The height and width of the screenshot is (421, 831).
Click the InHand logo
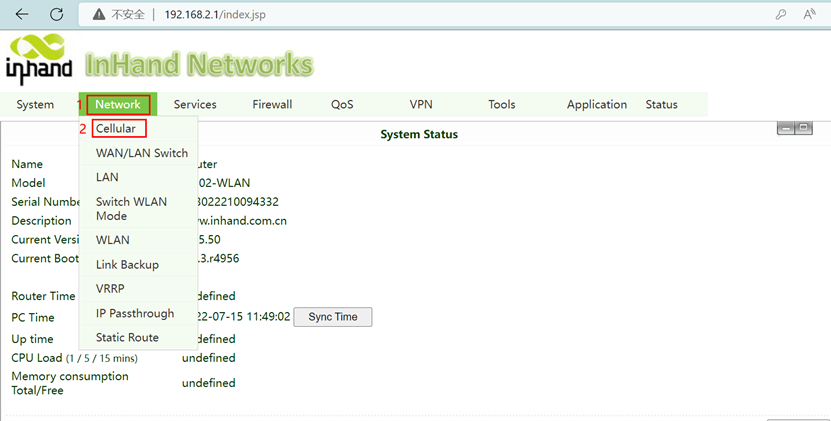[39, 59]
